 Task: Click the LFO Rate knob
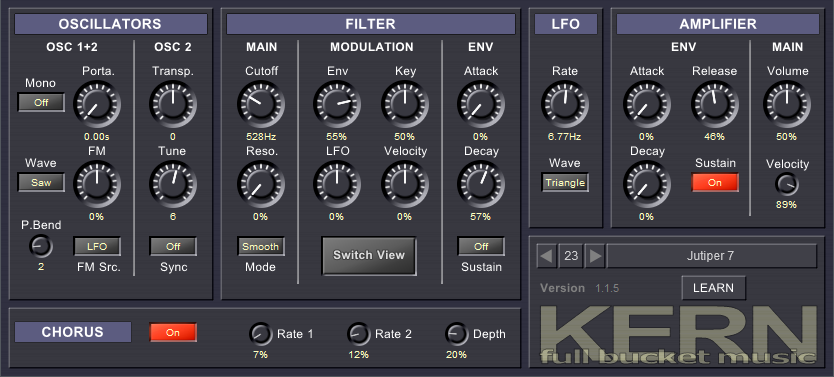(565, 104)
